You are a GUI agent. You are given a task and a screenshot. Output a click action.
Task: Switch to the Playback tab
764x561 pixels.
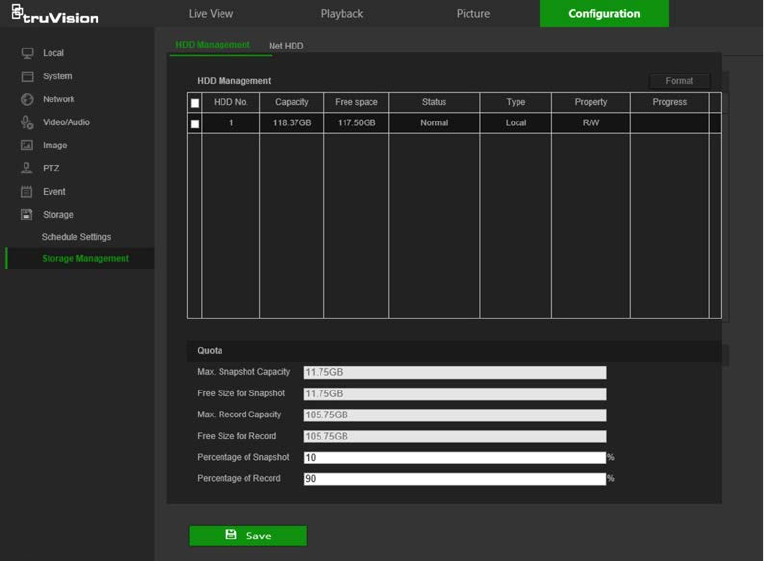tap(342, 14)
